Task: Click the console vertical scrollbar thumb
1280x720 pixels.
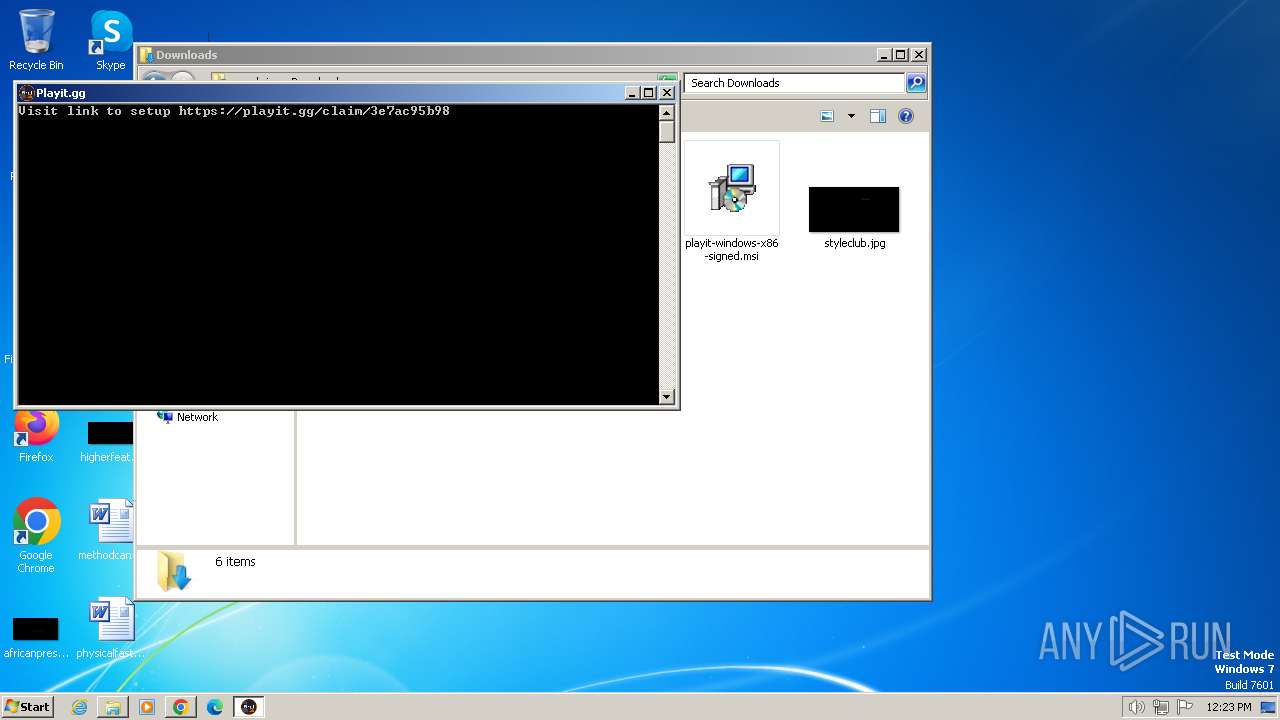Action: pos(667,131)
